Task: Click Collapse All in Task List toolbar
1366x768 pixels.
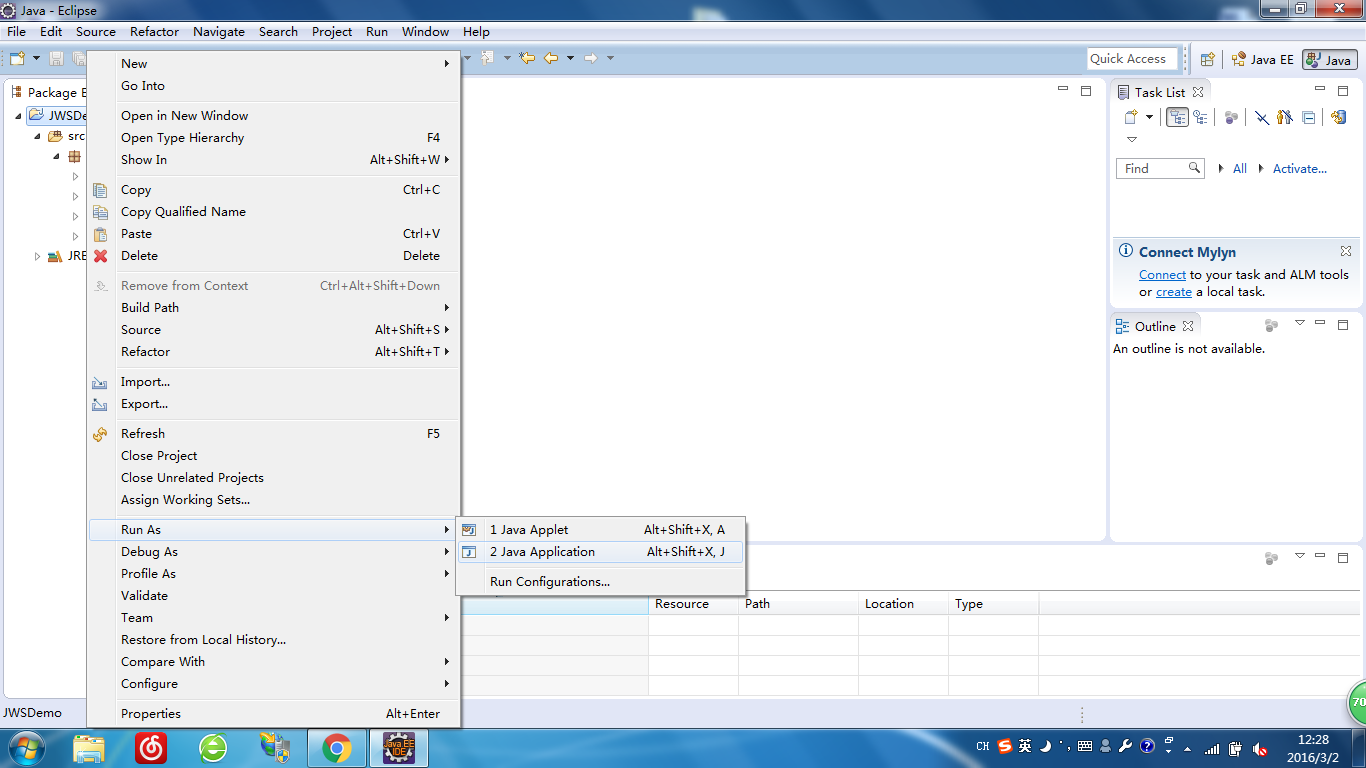Action: click(x=1308, y=117)
